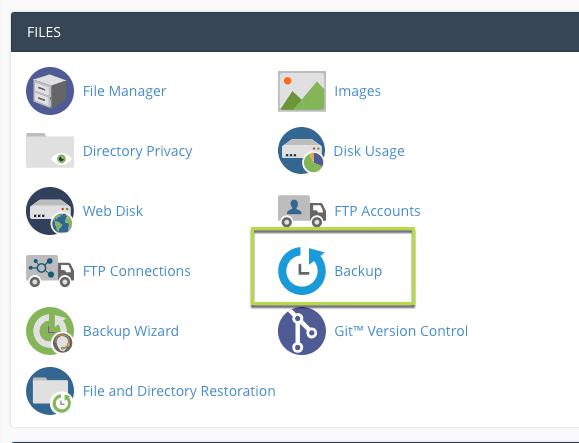Click the Images picture icon
Screen dimensions: 579x443
coord(302,91)
